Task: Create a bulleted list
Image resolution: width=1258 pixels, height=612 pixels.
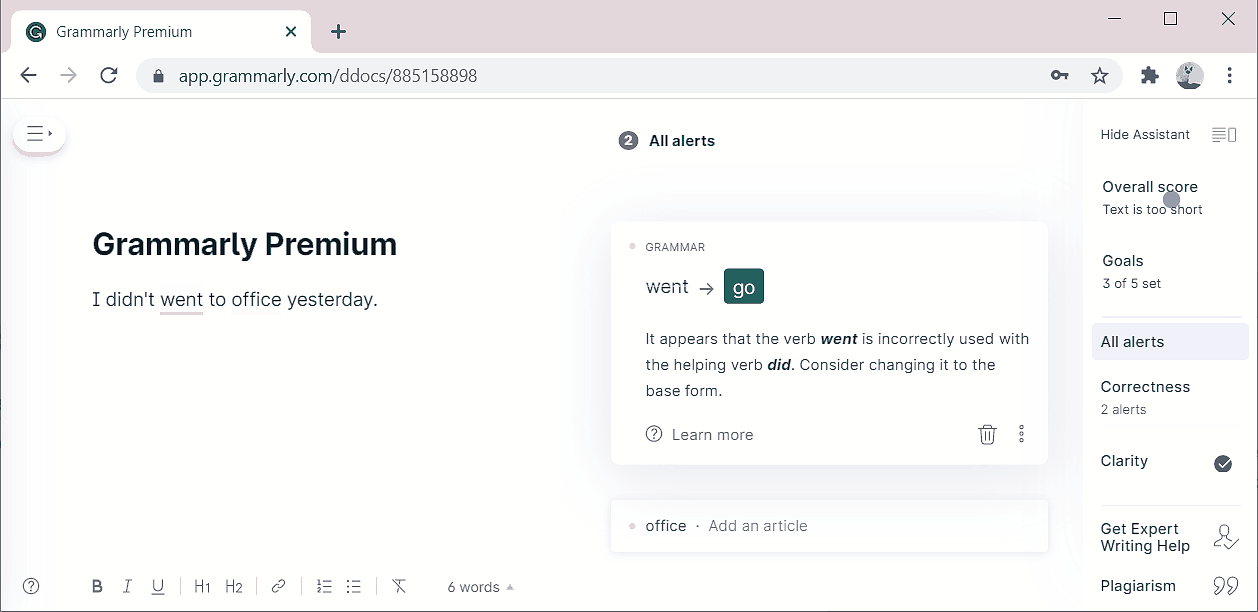Action: point(353,587)
